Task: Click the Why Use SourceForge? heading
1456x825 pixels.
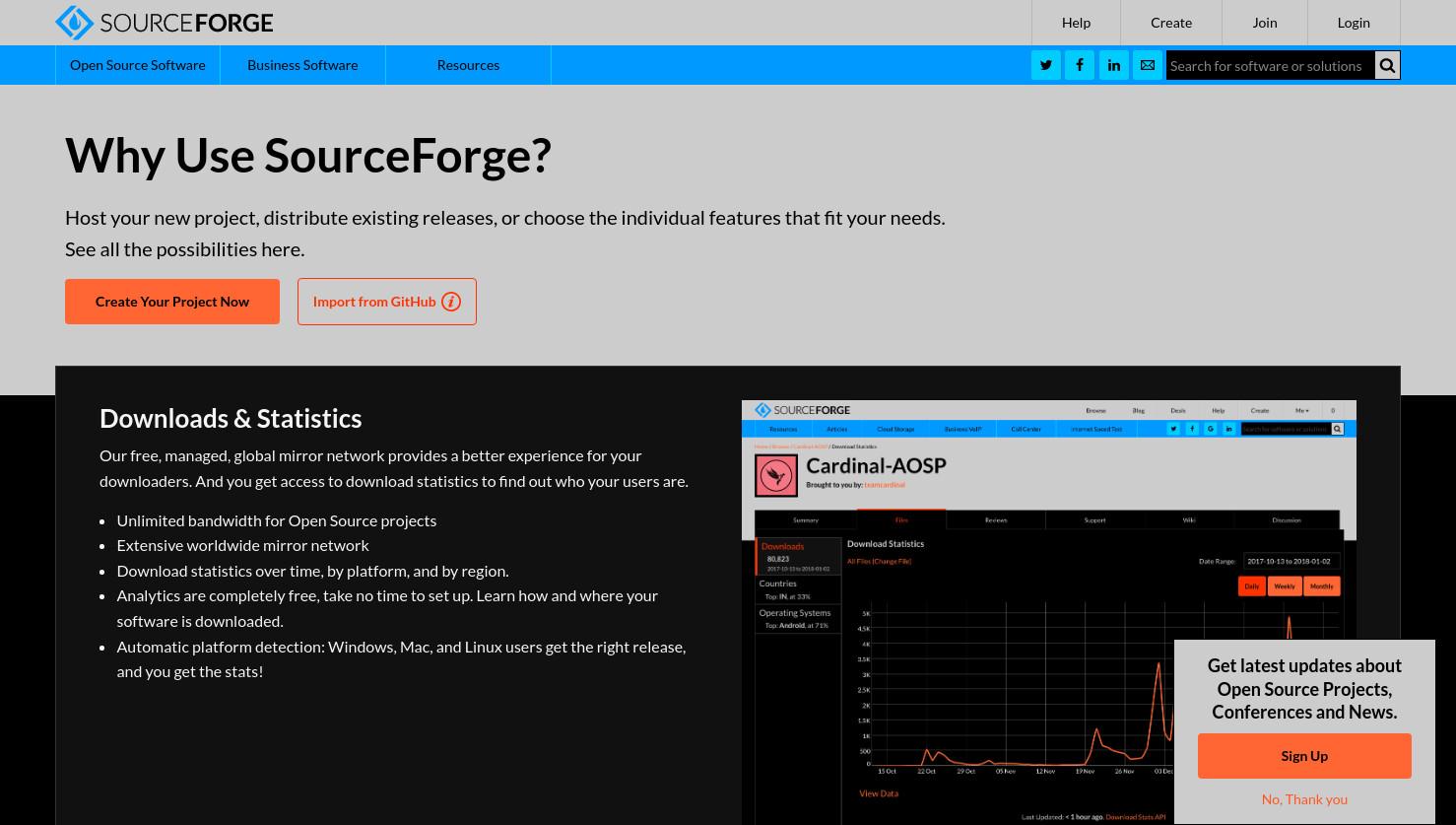Action: [x=308, y=155]
